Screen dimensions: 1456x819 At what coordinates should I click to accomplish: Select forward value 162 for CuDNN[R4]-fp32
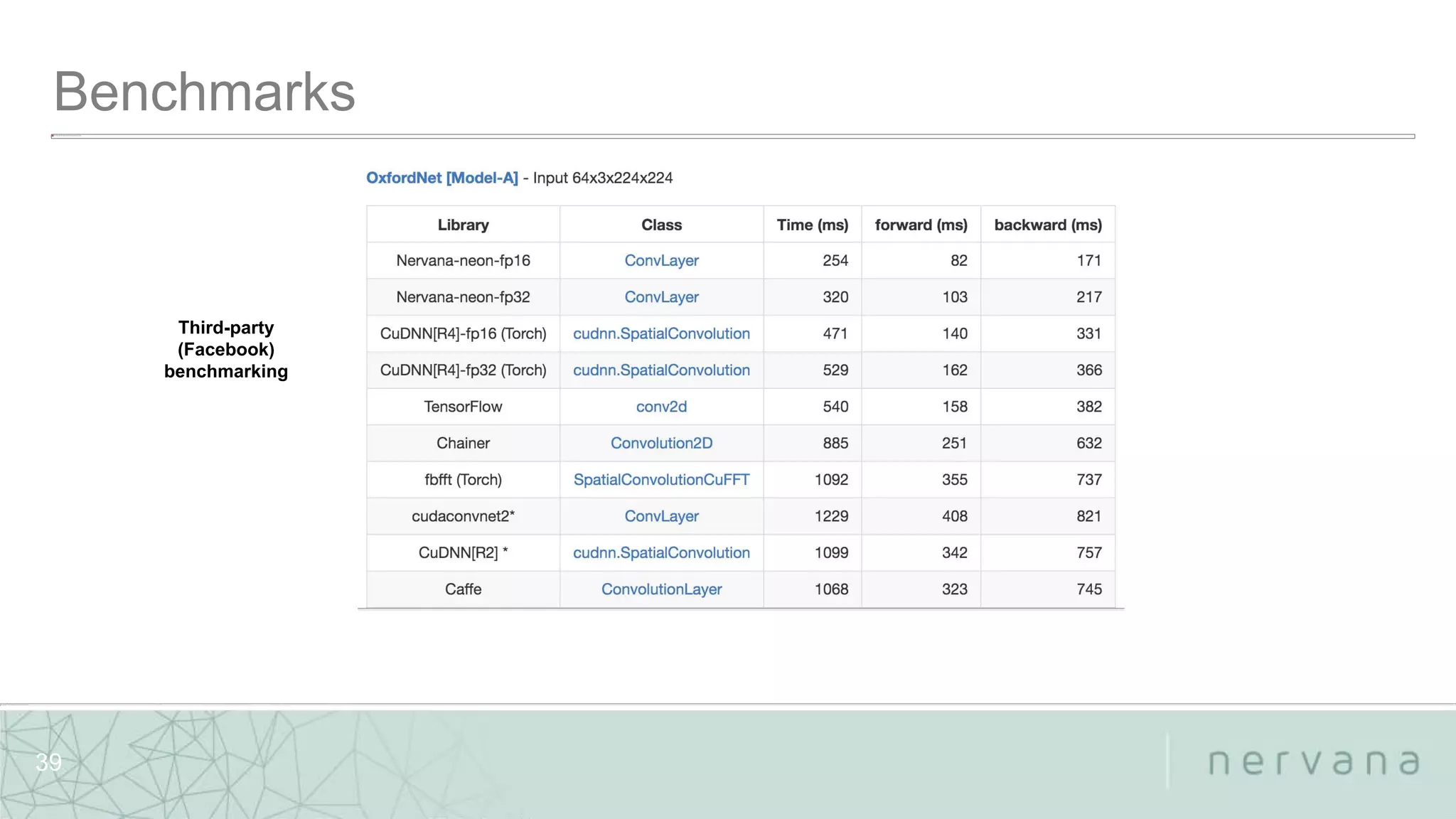point(955,370)
